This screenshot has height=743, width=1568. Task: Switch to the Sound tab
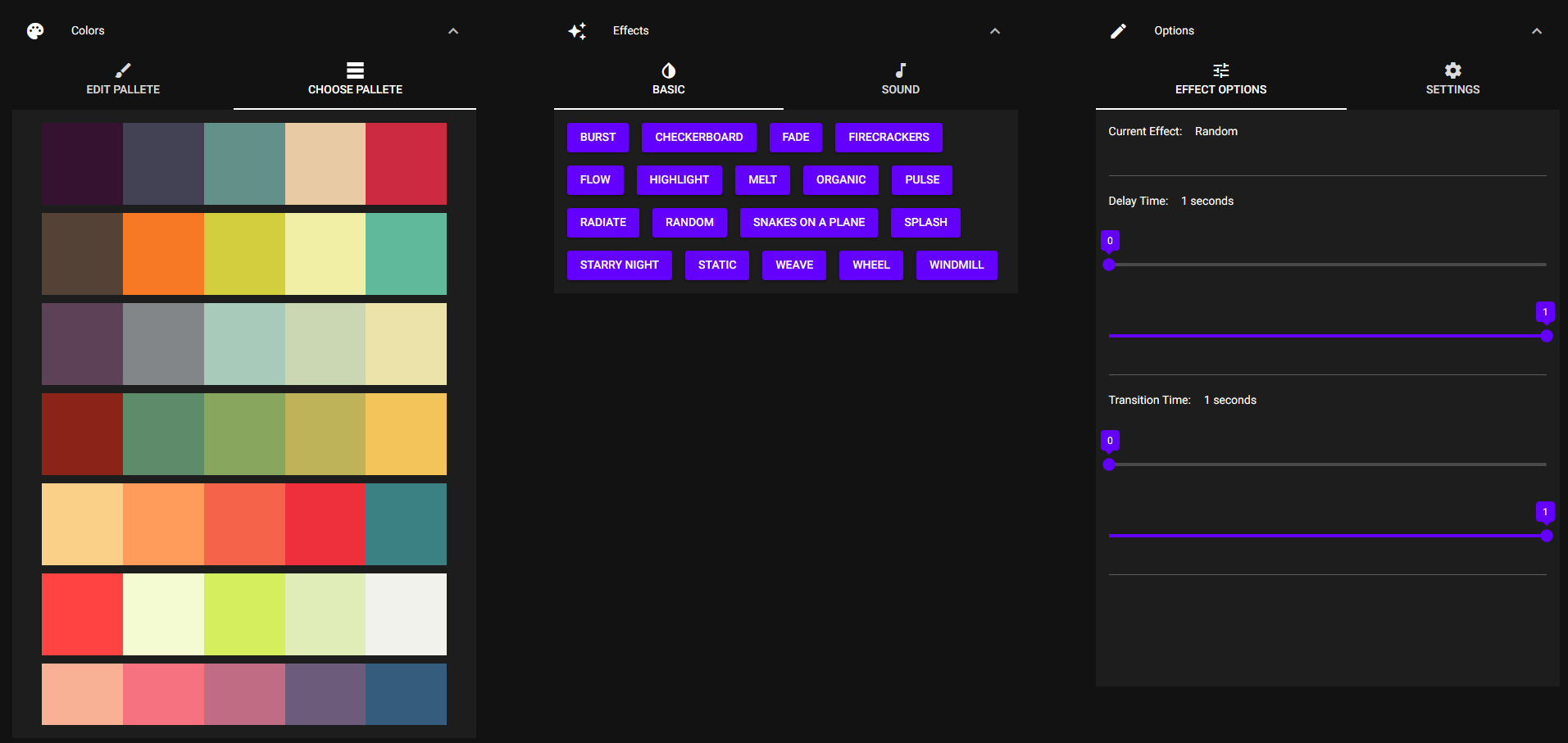900,79
